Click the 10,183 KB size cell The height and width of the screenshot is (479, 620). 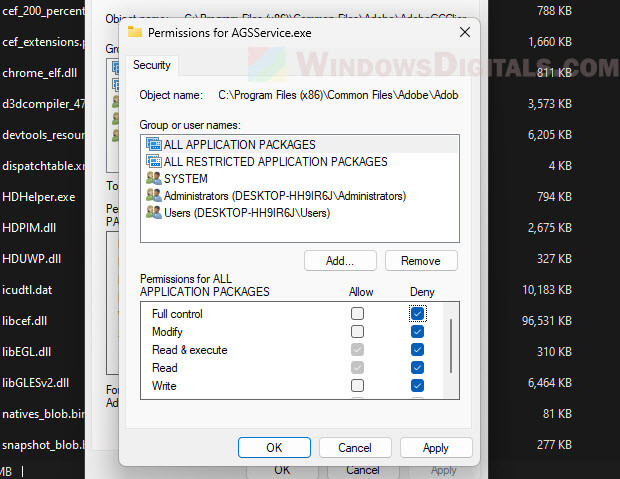coord(547,290)
